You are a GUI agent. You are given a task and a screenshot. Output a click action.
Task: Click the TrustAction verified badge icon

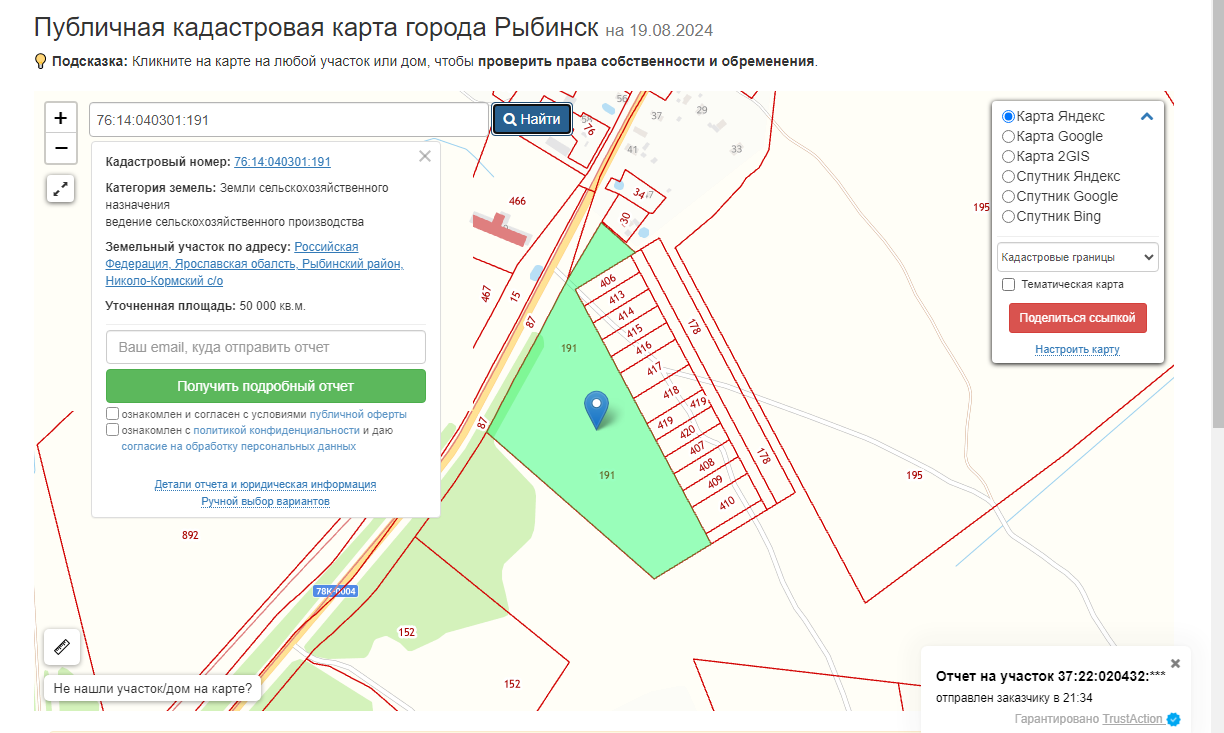tap(1174, 719)
